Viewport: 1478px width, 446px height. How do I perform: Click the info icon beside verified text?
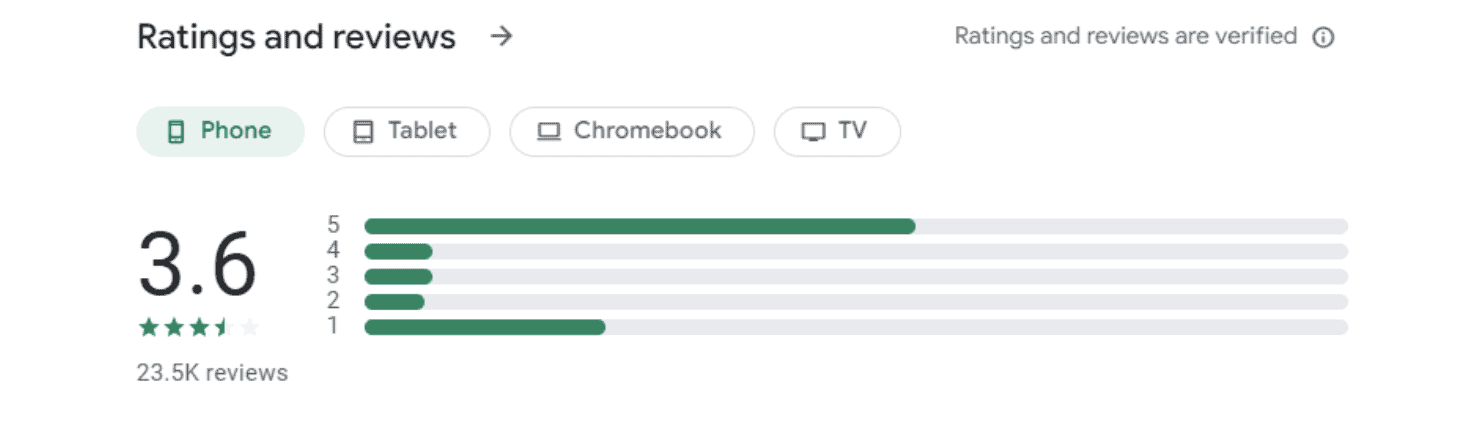pyautogui.click(x=1323, y=38)
